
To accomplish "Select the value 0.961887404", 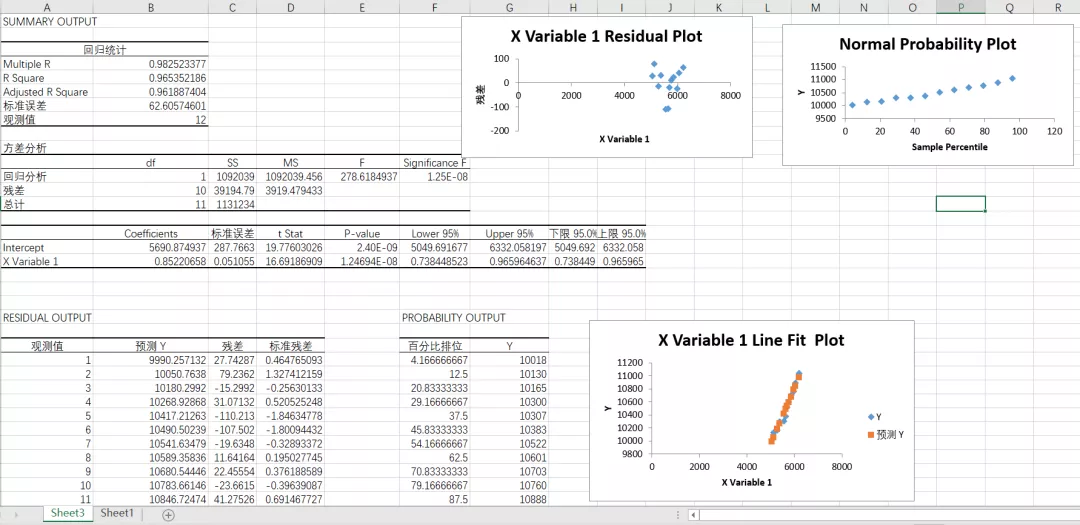I will point(150,92).
